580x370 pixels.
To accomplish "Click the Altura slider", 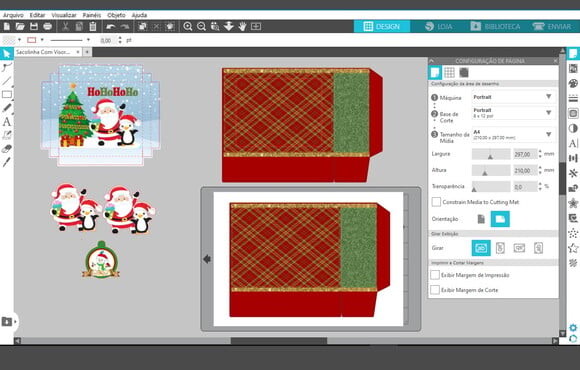I will coord(491,170).
